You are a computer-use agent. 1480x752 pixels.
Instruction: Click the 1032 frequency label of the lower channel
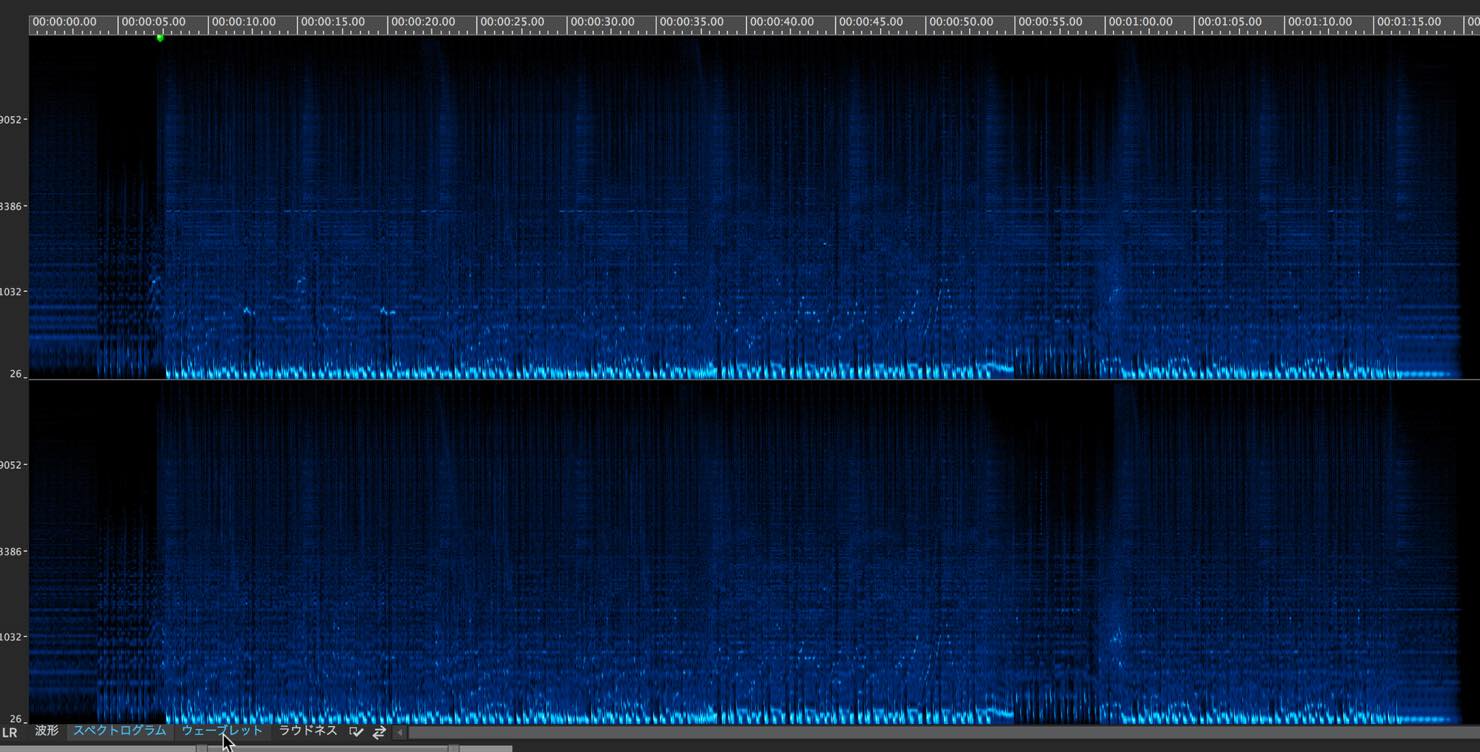(12, 637)
